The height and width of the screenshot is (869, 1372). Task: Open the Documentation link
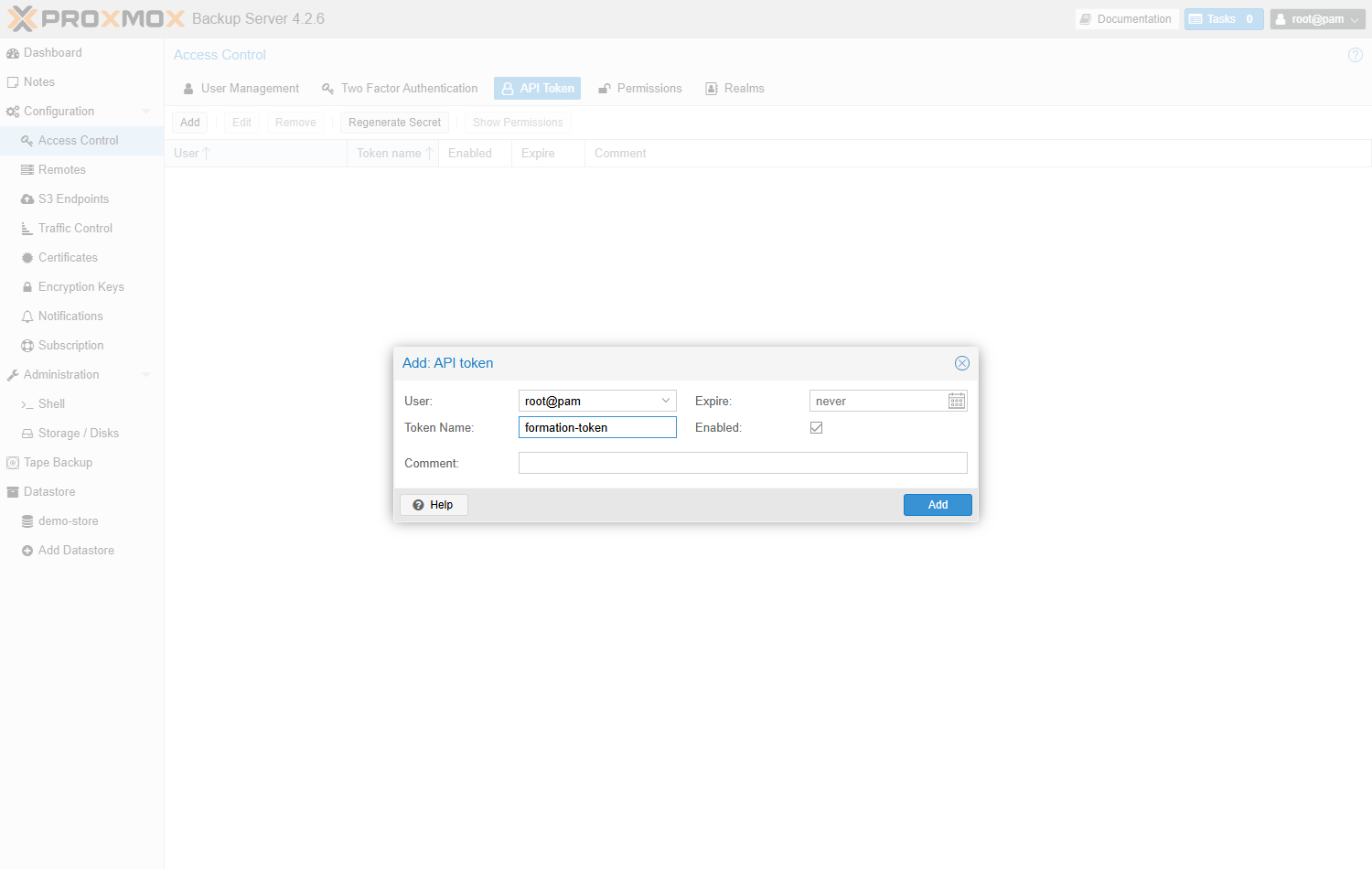[1127, 19]
